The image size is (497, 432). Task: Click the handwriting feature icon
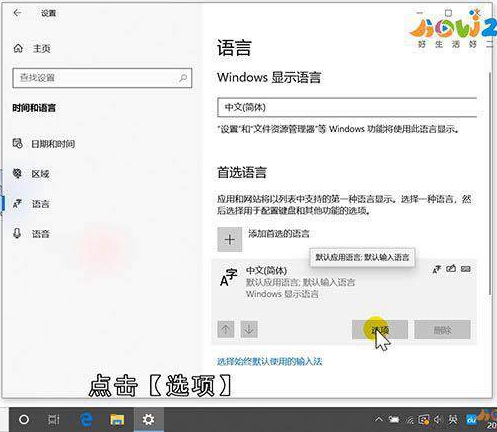pyautogui.click(x=451, y=268)
